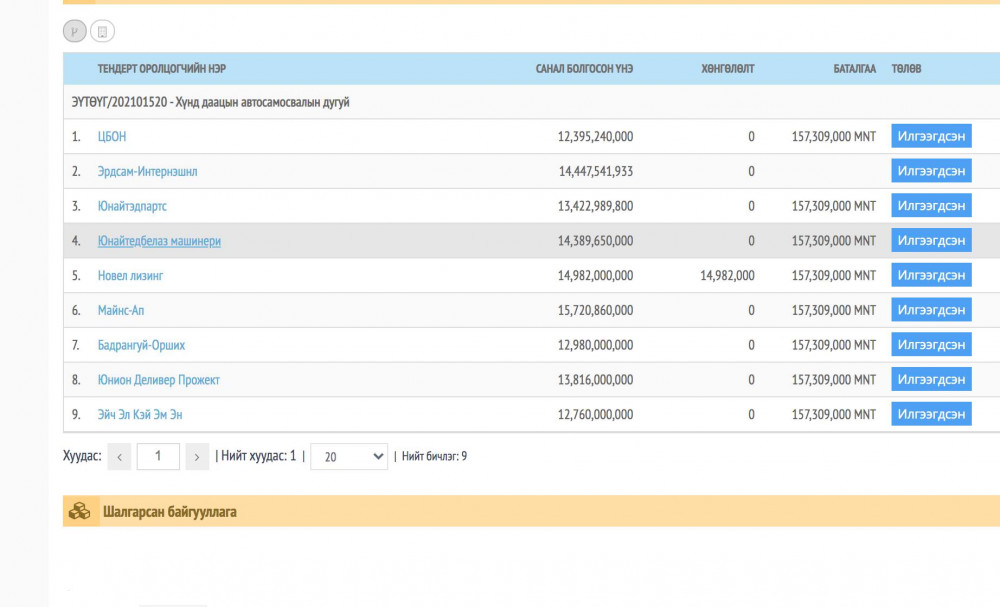
Task: Click price 14,982,000,000
Action: [595, 275]
